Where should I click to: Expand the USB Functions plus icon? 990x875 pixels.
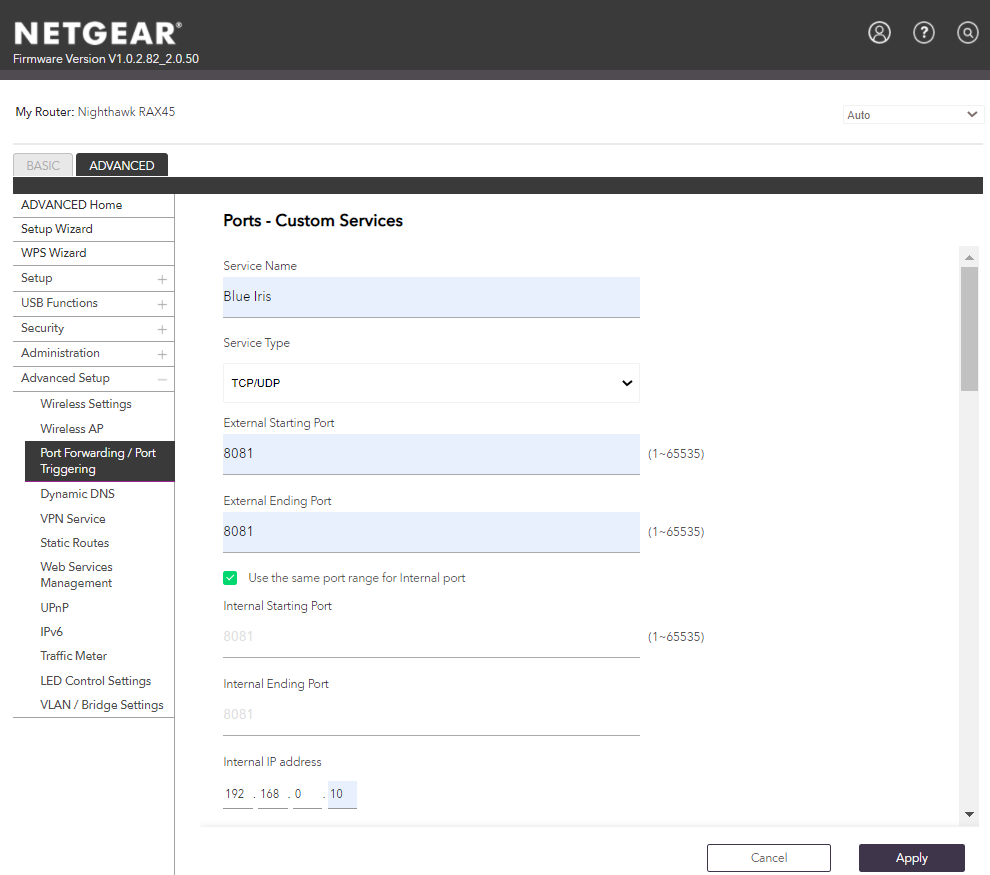coord(162,304)
